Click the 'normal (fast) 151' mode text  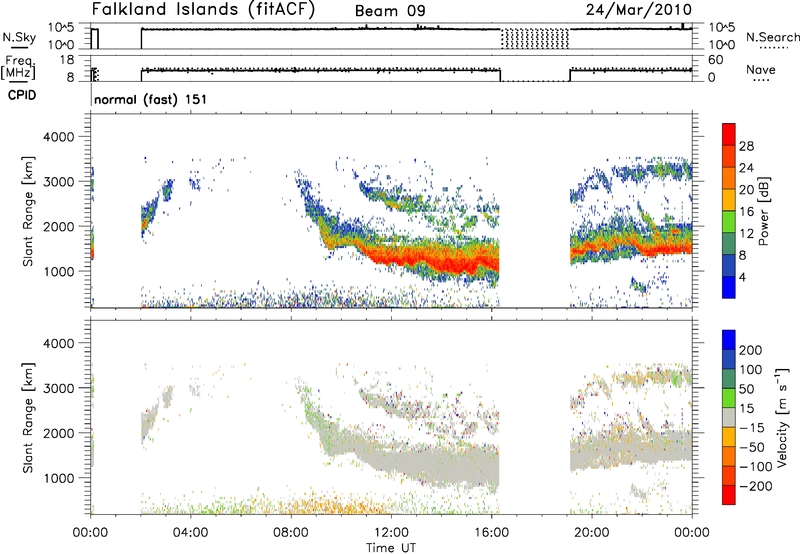point(151,99)
